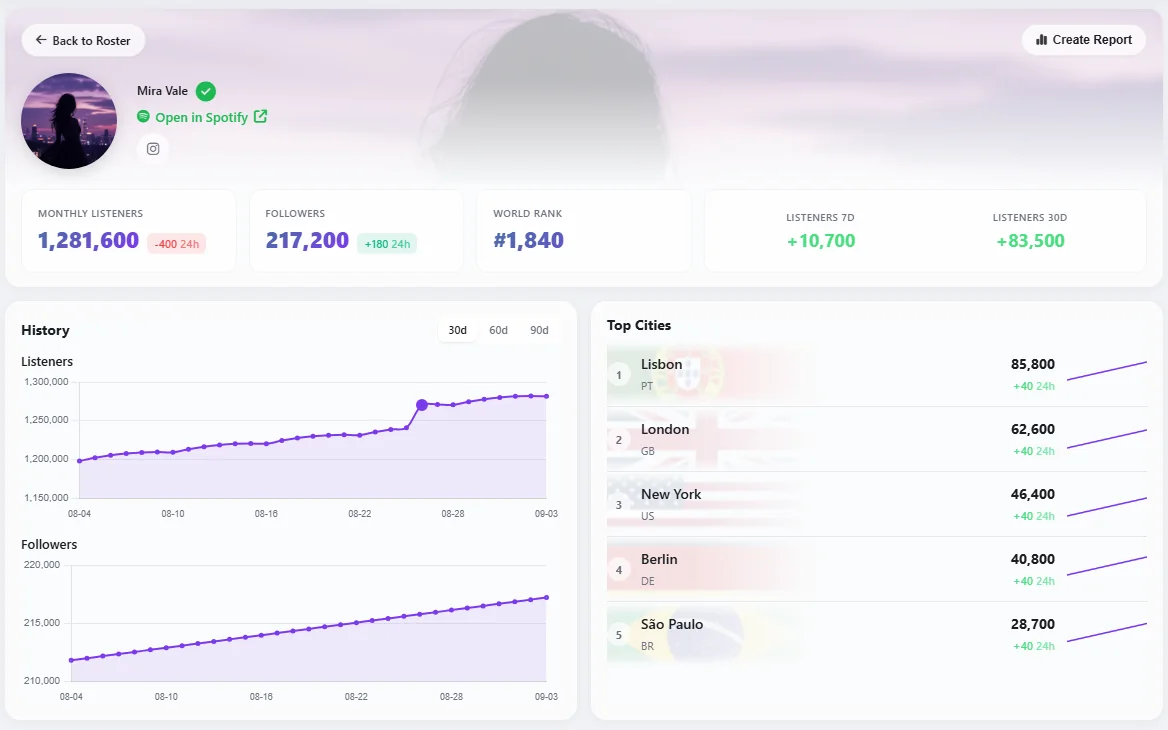Click the Lisbon trend sparkline
The image size is (1168, 730).
click(x=1107, y=371)
